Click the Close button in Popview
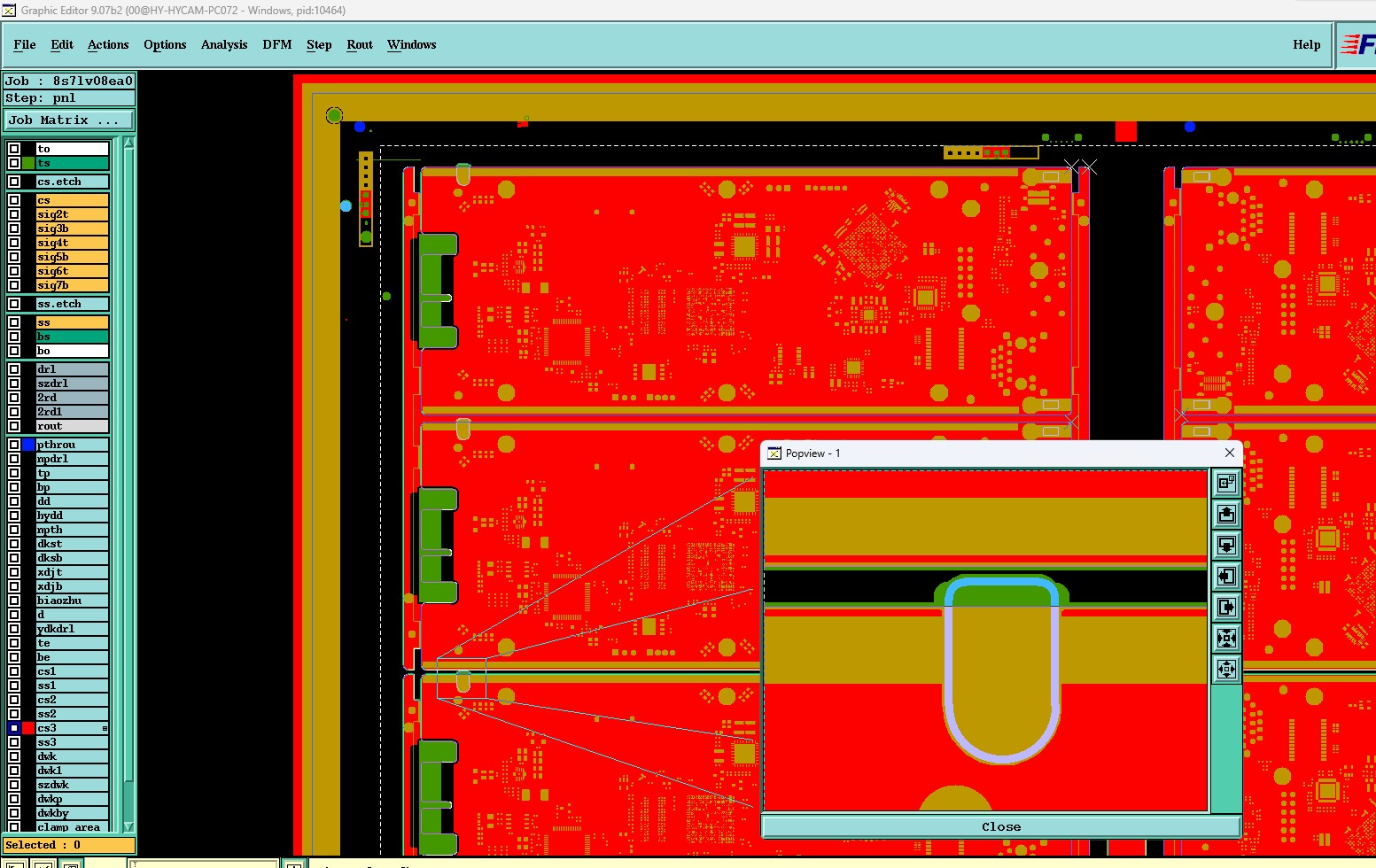 click(1001, 826)
